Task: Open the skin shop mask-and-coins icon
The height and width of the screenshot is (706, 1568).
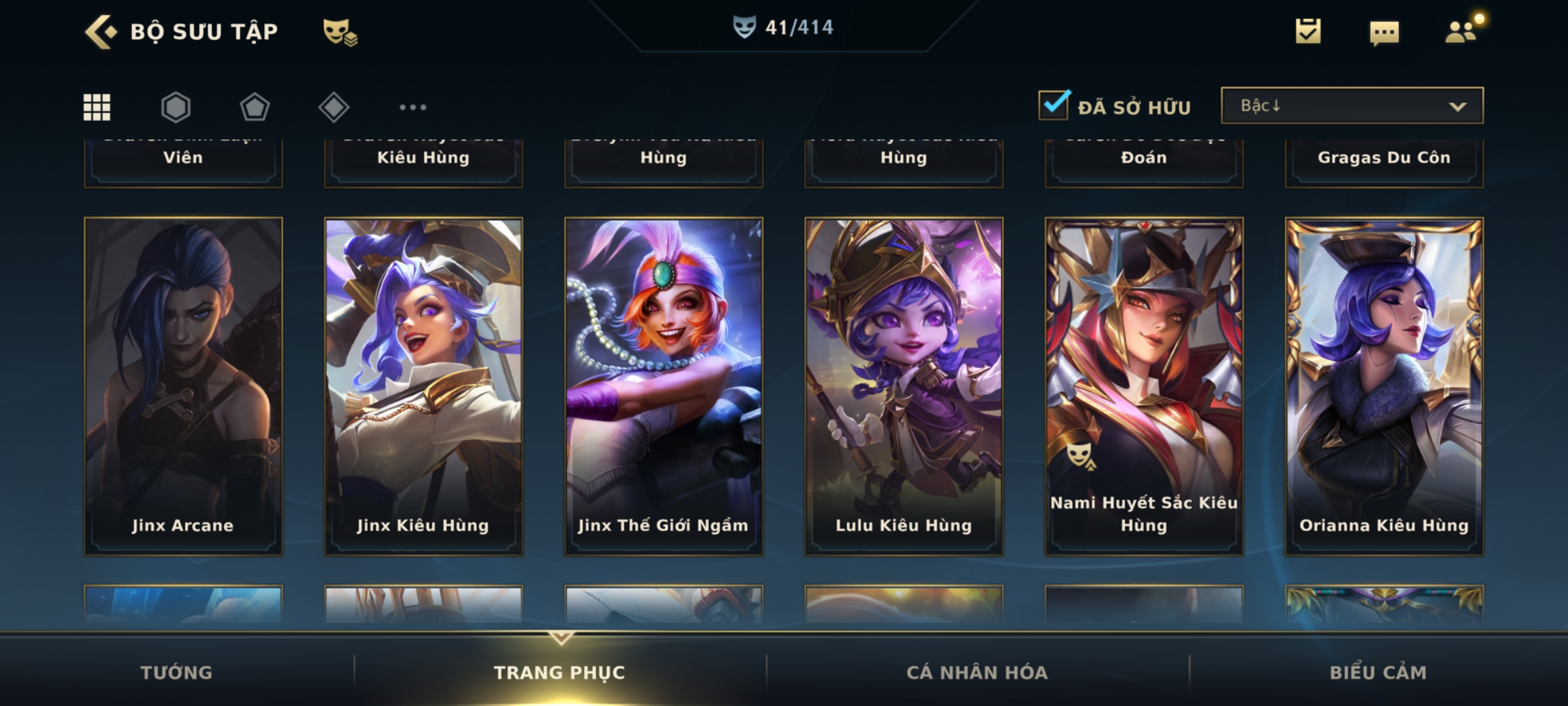Action: pyautogui.click(x=340, y=32)
